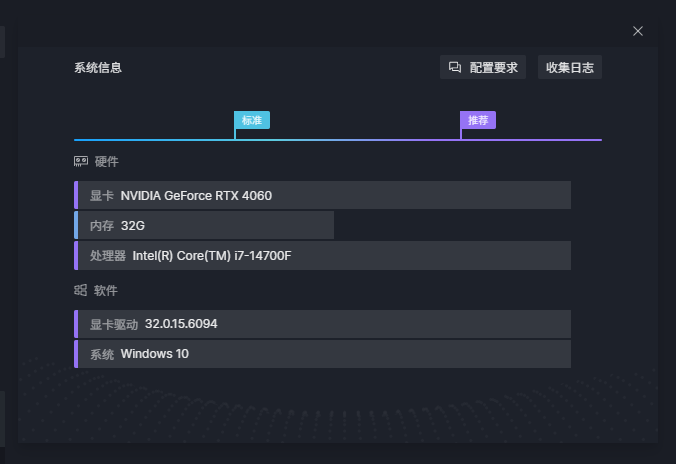
Task: Select the 标准 standard marker flag
Action: tap(252, 120)
